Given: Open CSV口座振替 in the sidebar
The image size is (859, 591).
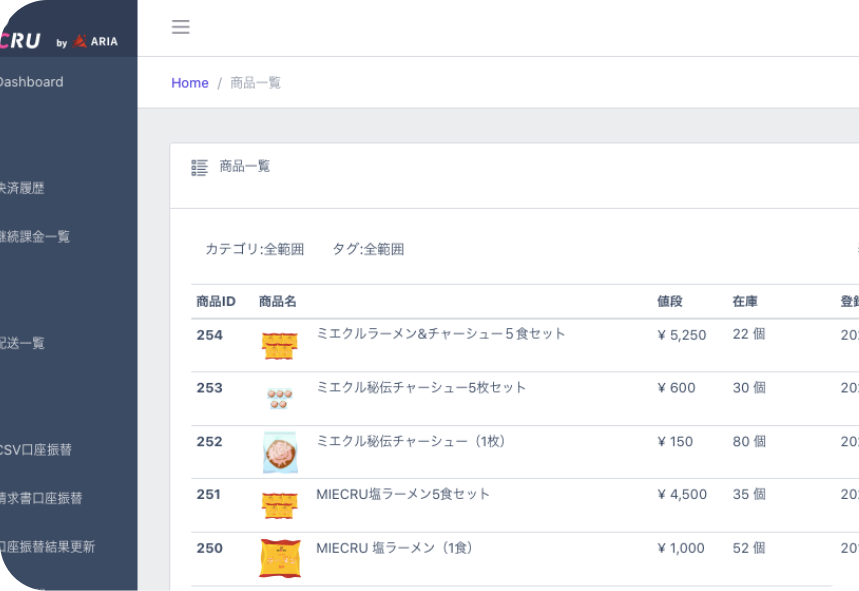Looking at the screenshot, I should pos(36,450).
